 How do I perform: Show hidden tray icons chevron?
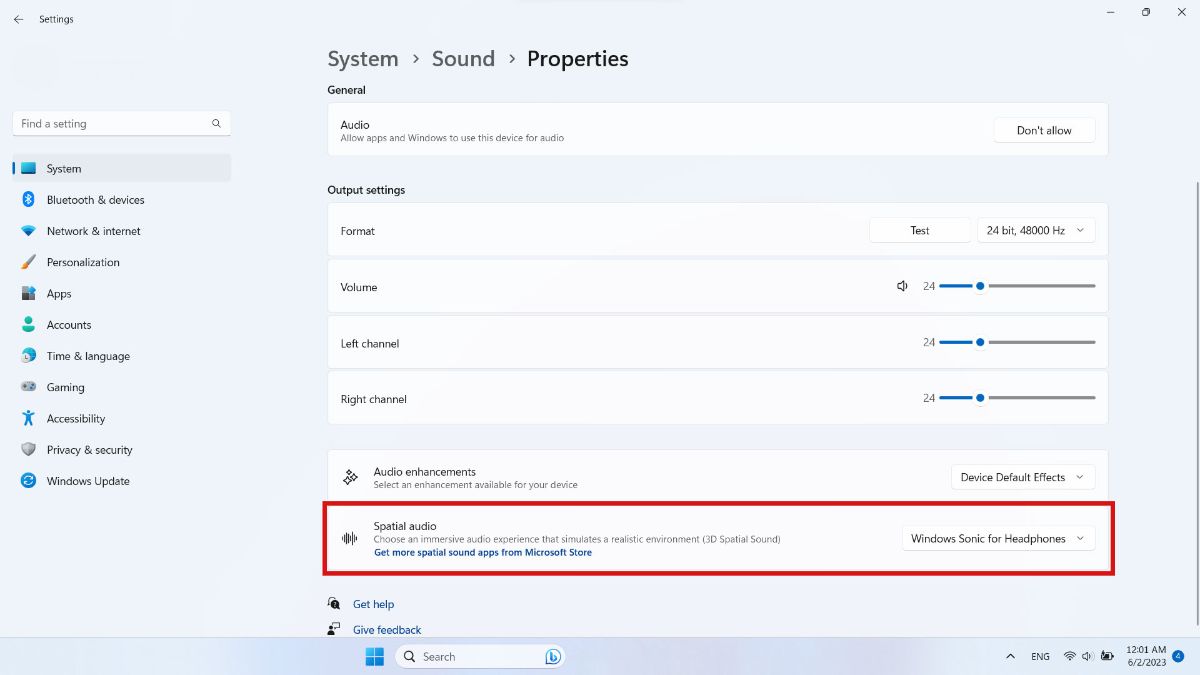click(1010, 657)
